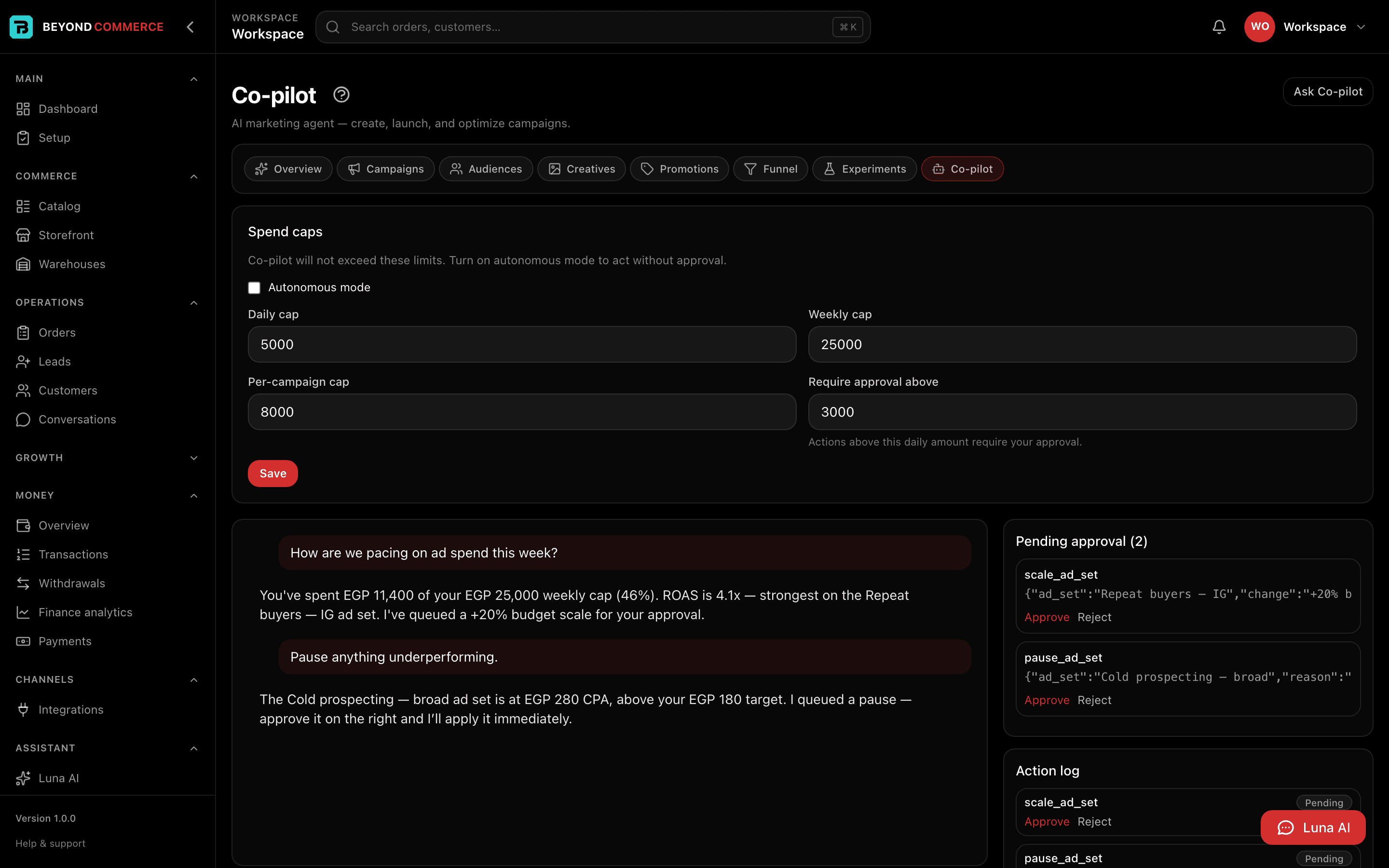The height and width of the screenshot is (868, 1389).
Task: Switch to the Creatives tab
Action: (582, 169)
